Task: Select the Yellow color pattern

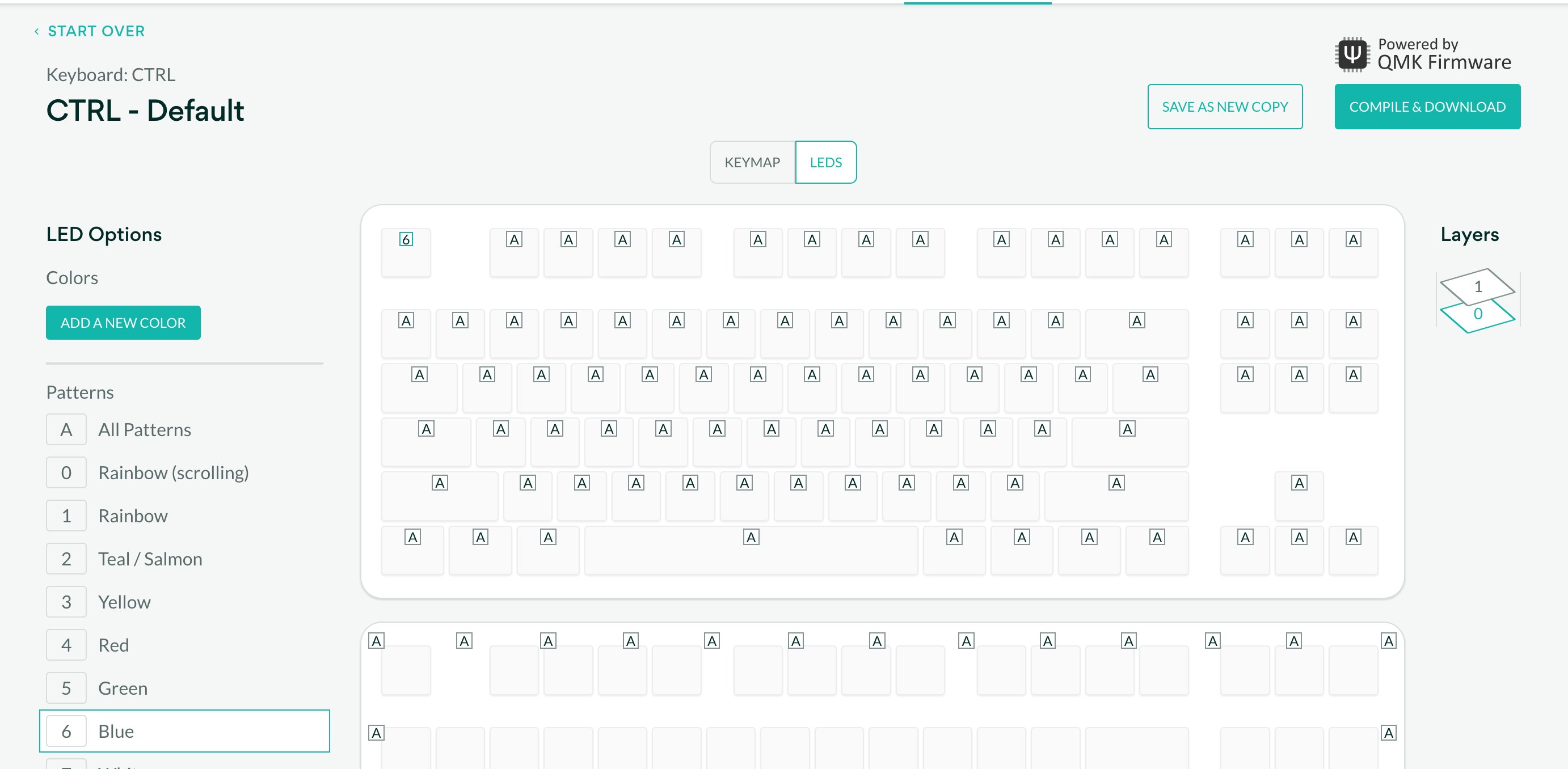Action: [66, 602]
